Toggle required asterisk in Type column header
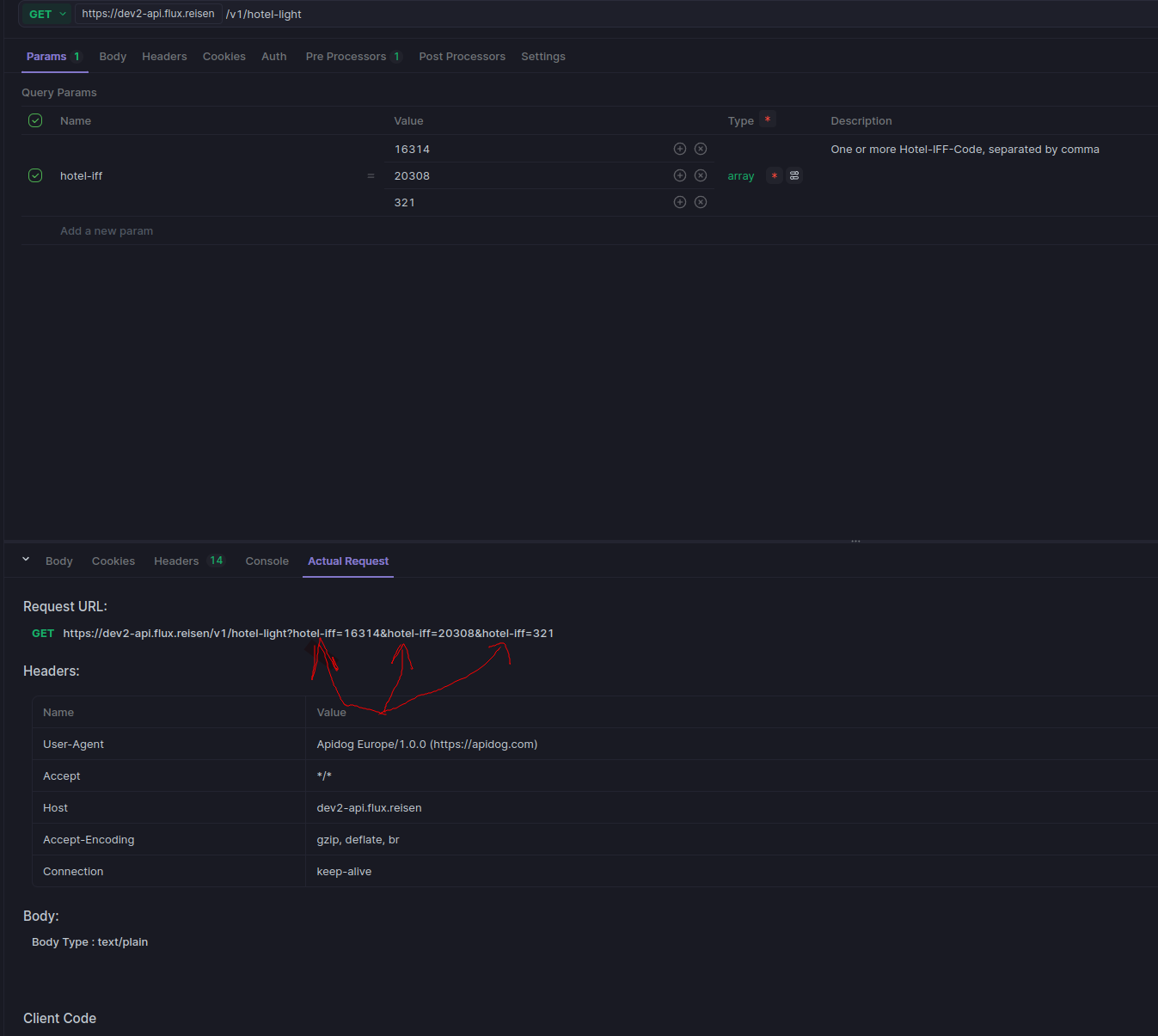Viewport: 1158px width, 1036px height. coord(768,120)
